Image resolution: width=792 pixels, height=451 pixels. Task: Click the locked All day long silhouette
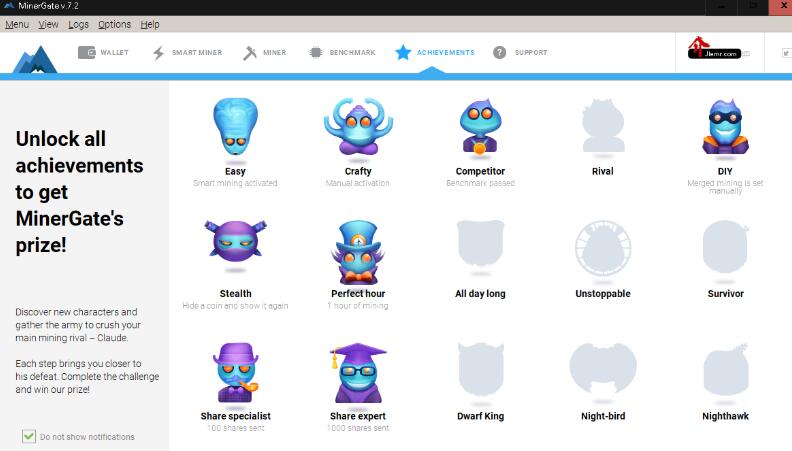coord(480,244)
